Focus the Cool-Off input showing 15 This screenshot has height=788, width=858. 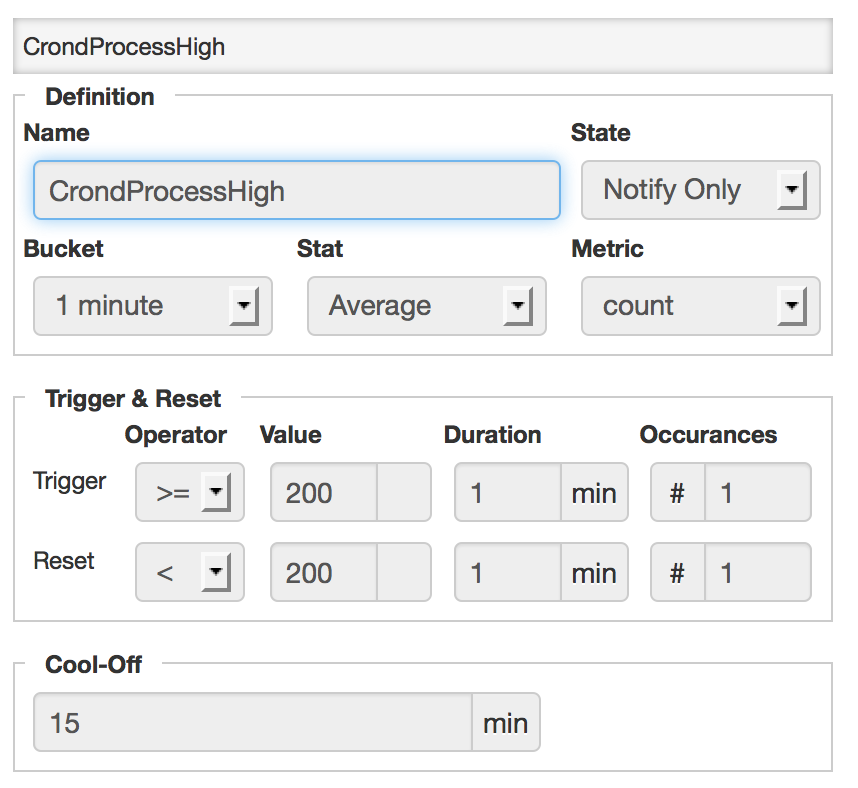click(252, 722)
